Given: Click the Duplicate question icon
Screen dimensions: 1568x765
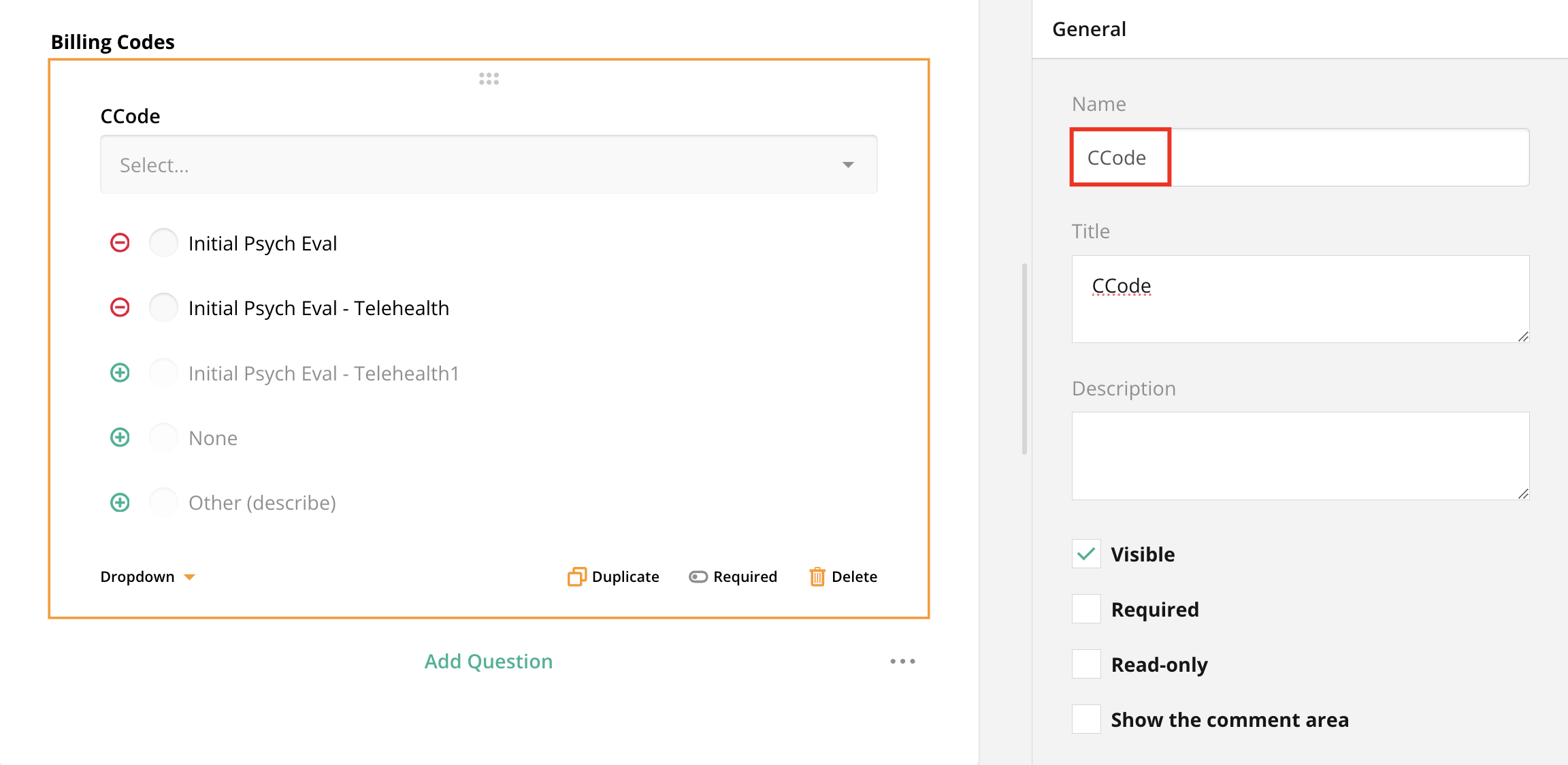Looking at the screenshot, I should (576, 576).
